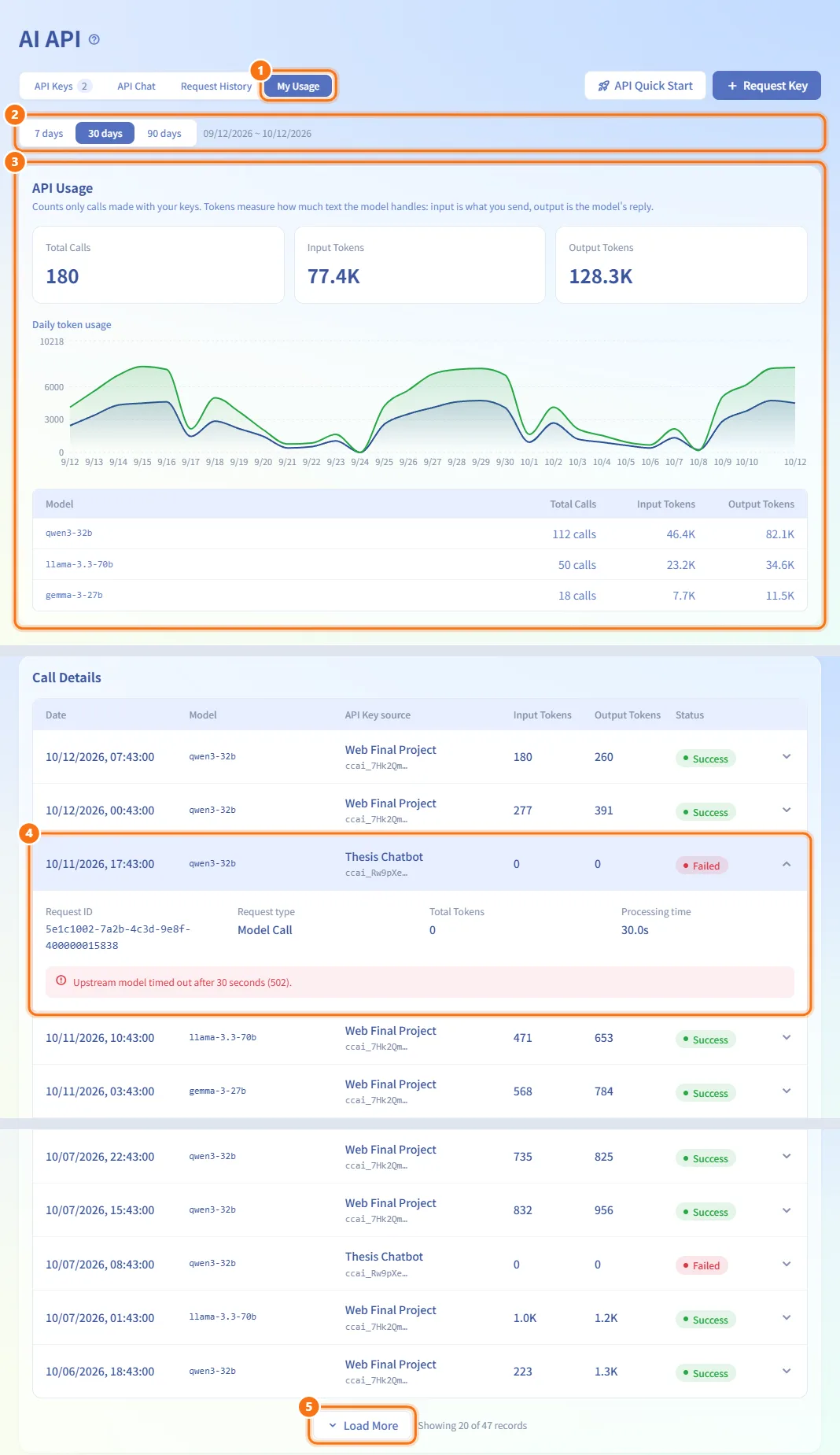Click Showing 20 of 47 records text

472,1426
